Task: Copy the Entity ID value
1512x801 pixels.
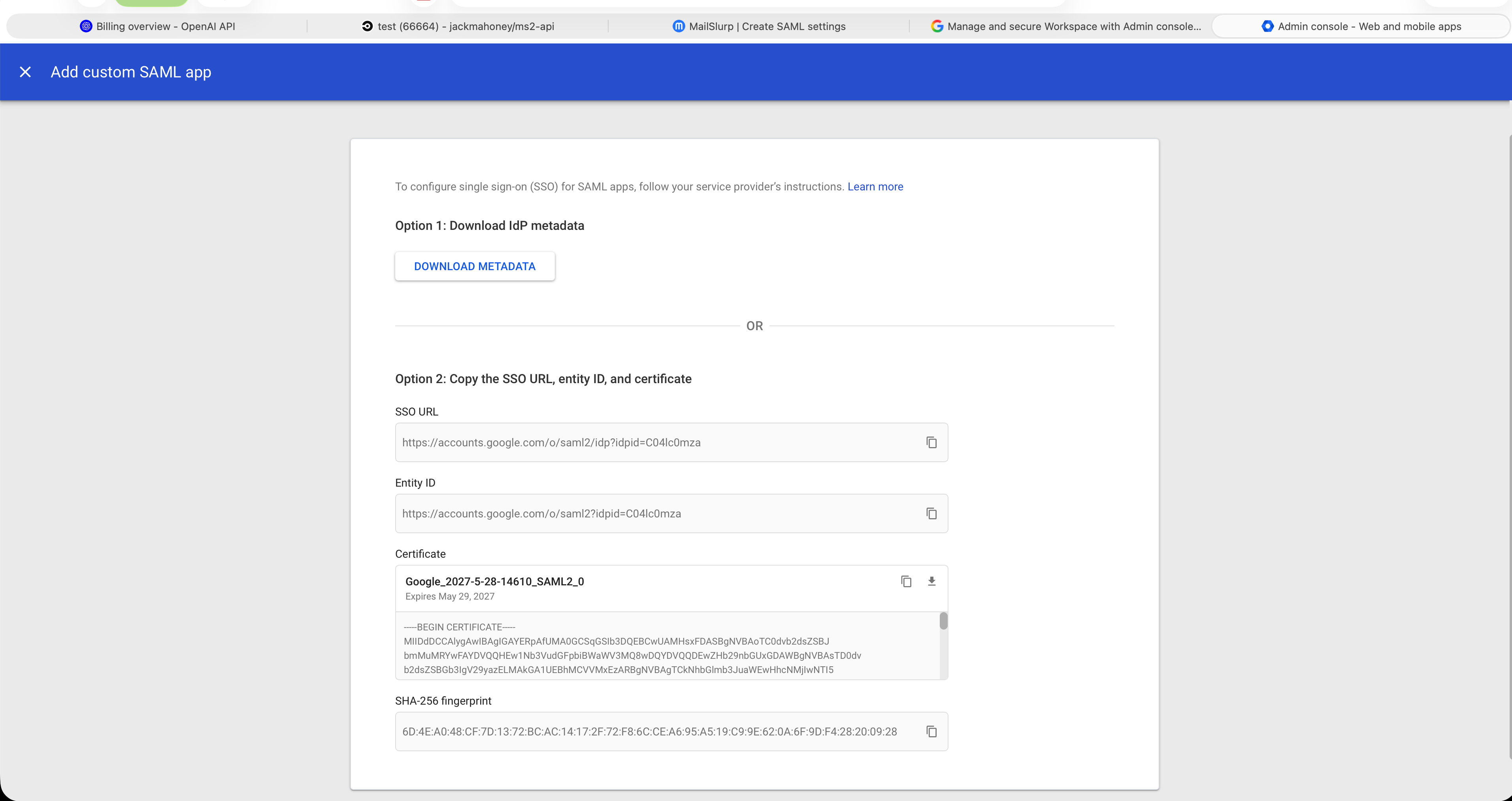Action: point(931,513)
